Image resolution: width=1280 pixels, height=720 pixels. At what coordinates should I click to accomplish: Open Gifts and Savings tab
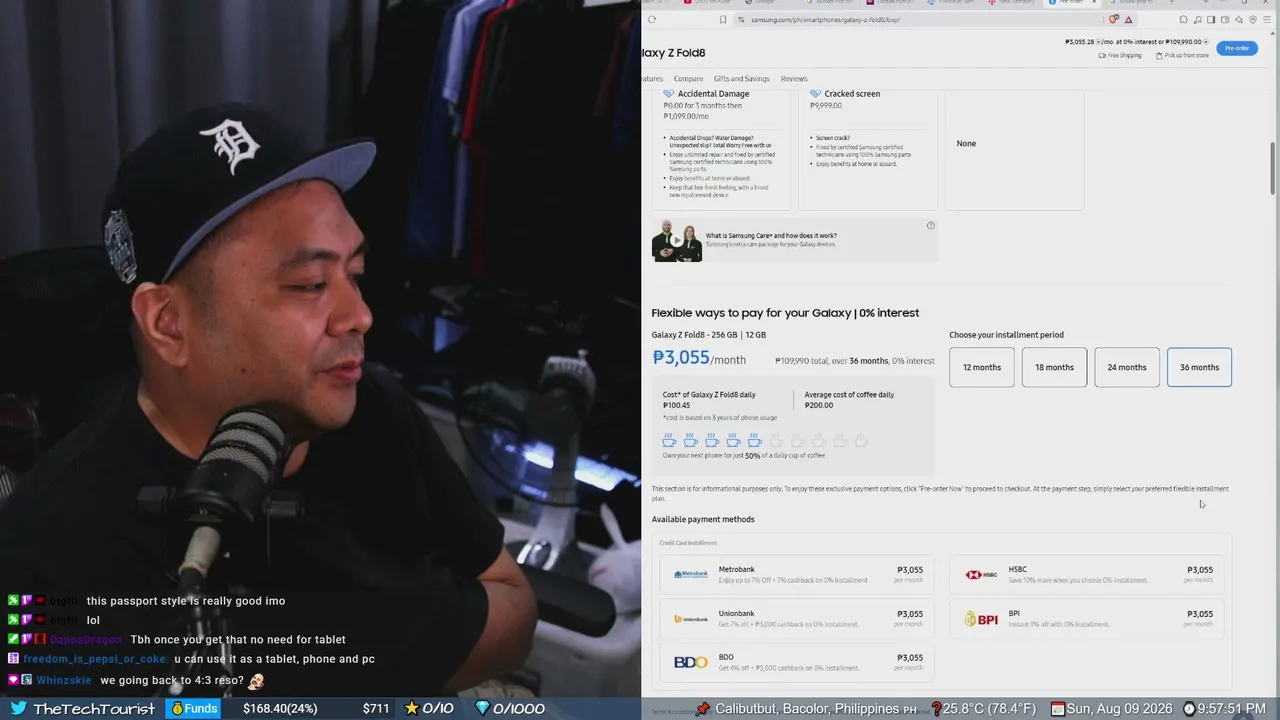741,79
